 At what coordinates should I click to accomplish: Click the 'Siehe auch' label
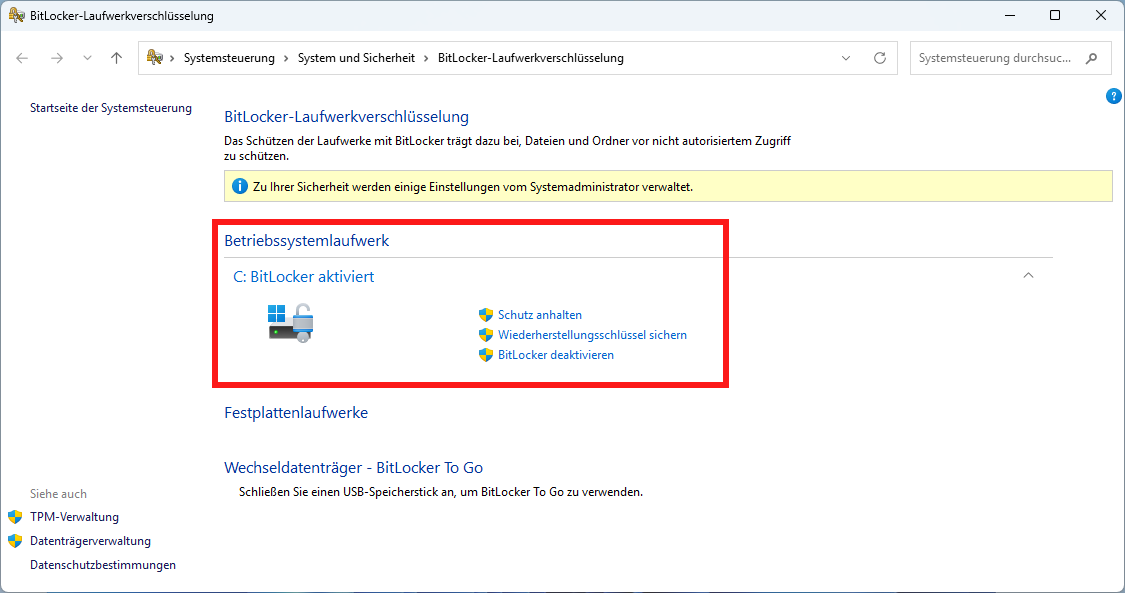pos(58,494)
